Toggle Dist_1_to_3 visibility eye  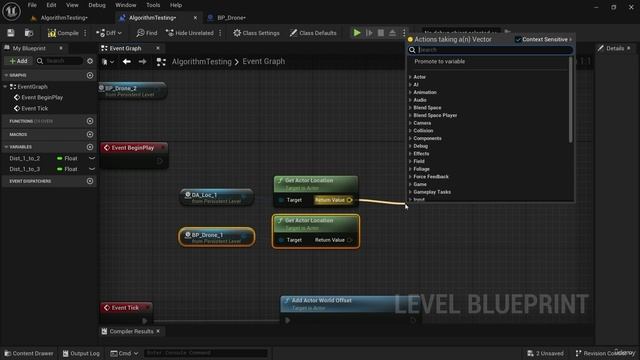pyautogui.click(x=92, y=169)
